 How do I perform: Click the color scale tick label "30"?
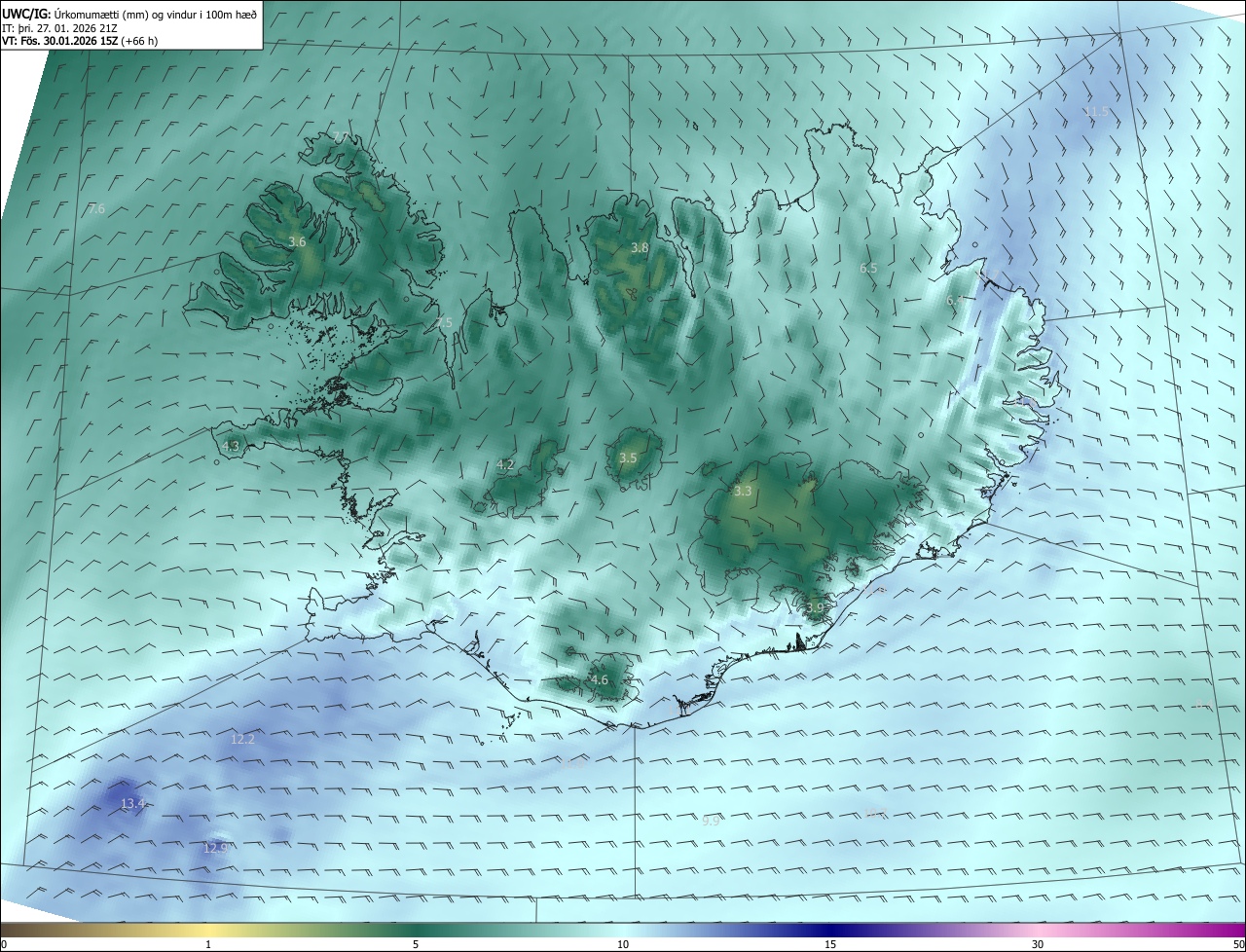(1038, 944)
